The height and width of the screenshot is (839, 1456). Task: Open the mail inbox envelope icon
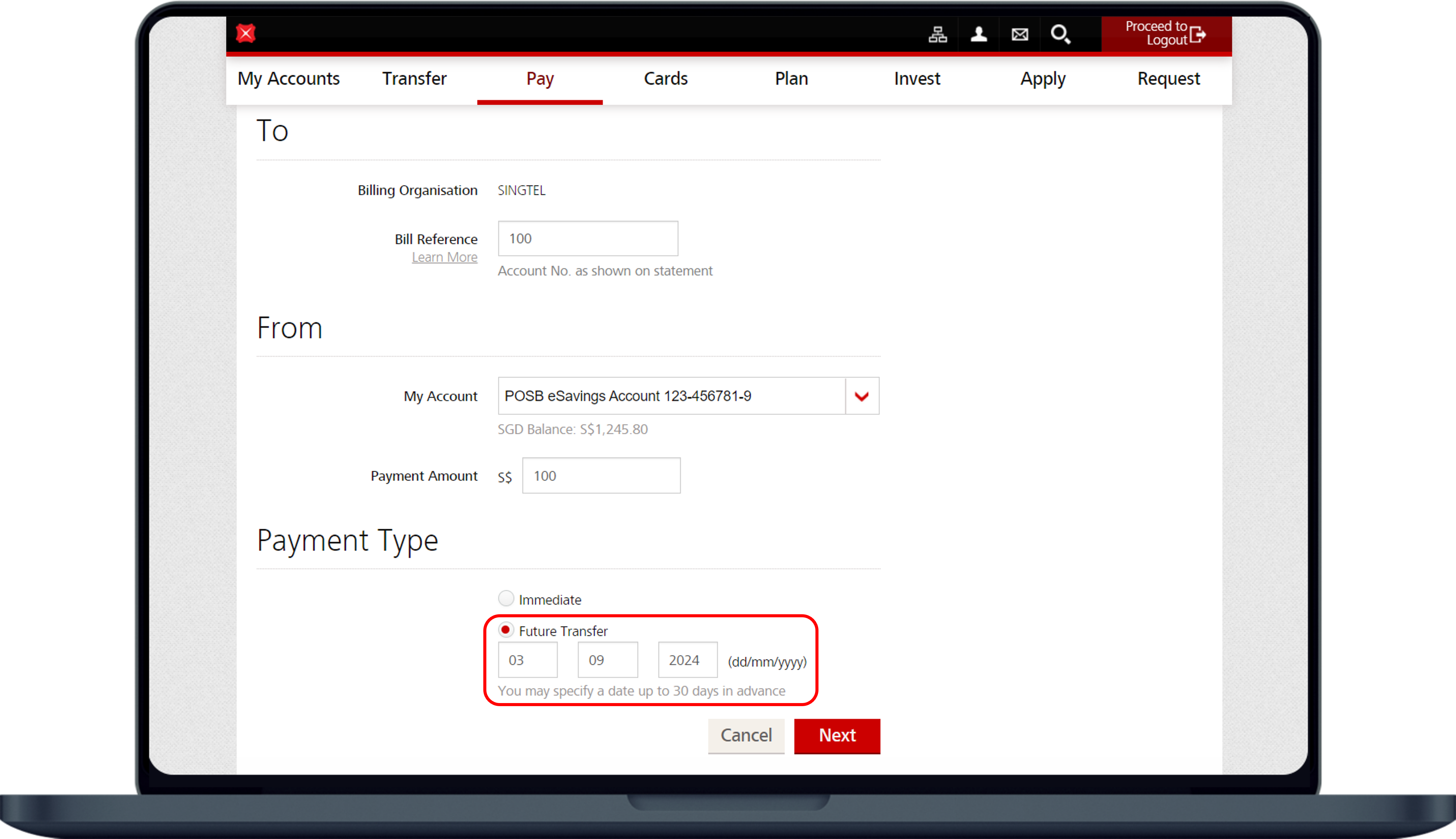[x=1019, y=35]
